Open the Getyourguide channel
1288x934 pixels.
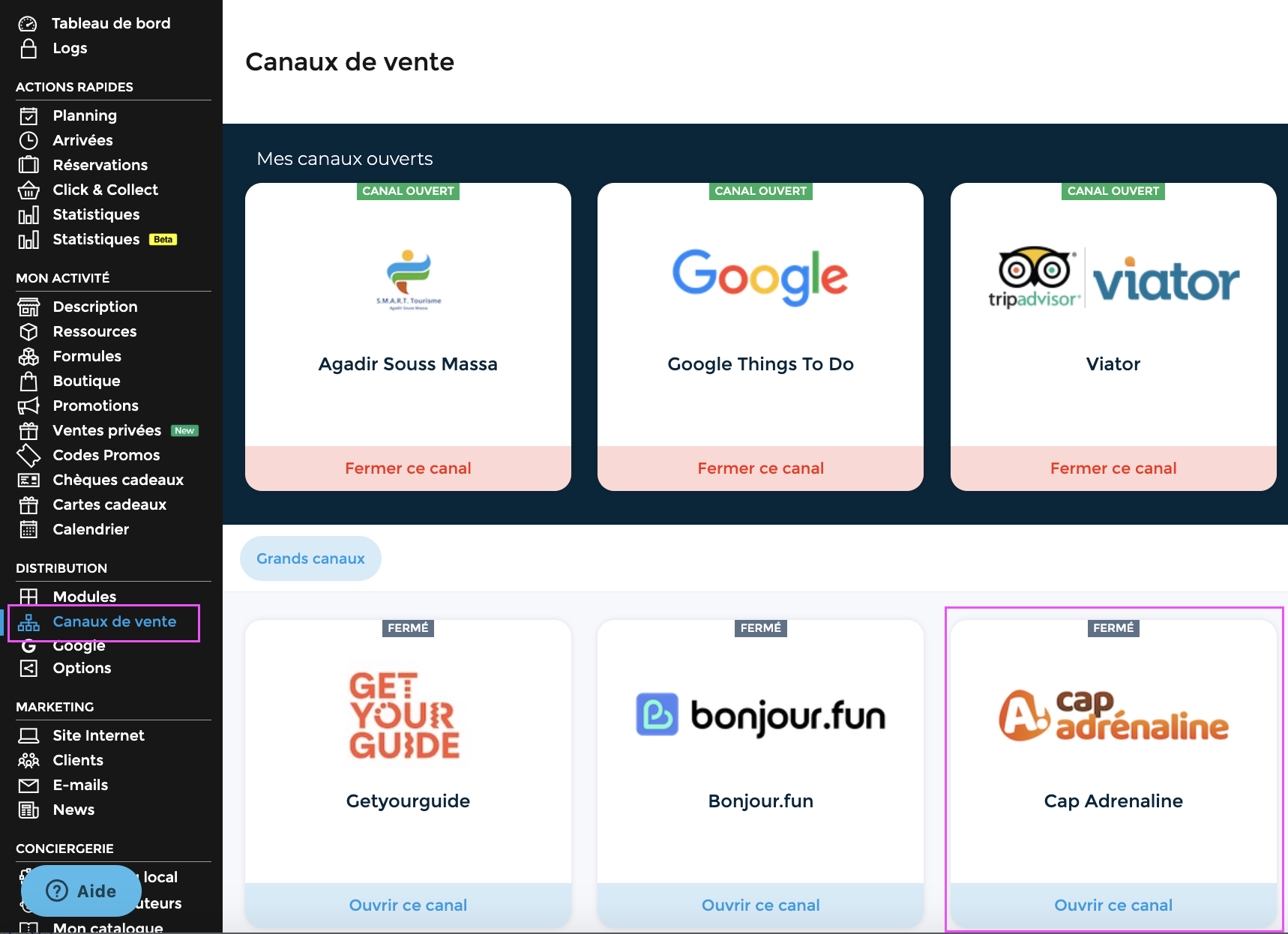(x=408, y=905)
